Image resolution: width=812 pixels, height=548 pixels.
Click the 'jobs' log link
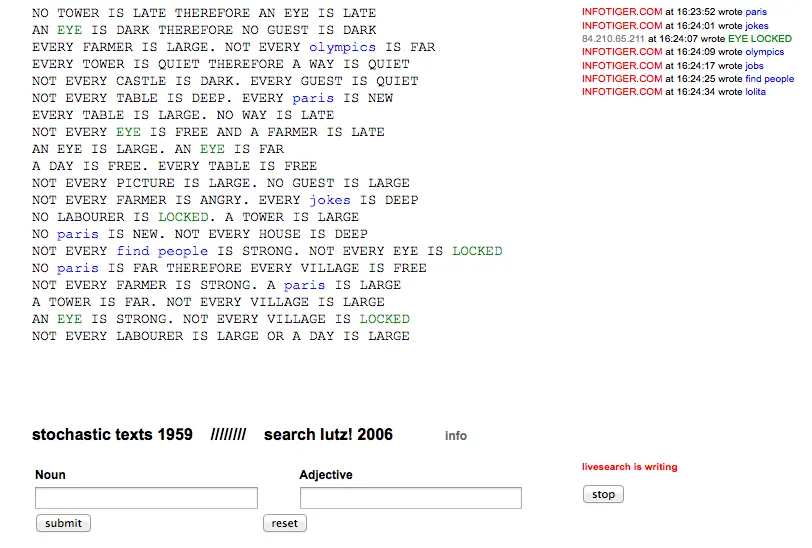click(x=754, y=65)
